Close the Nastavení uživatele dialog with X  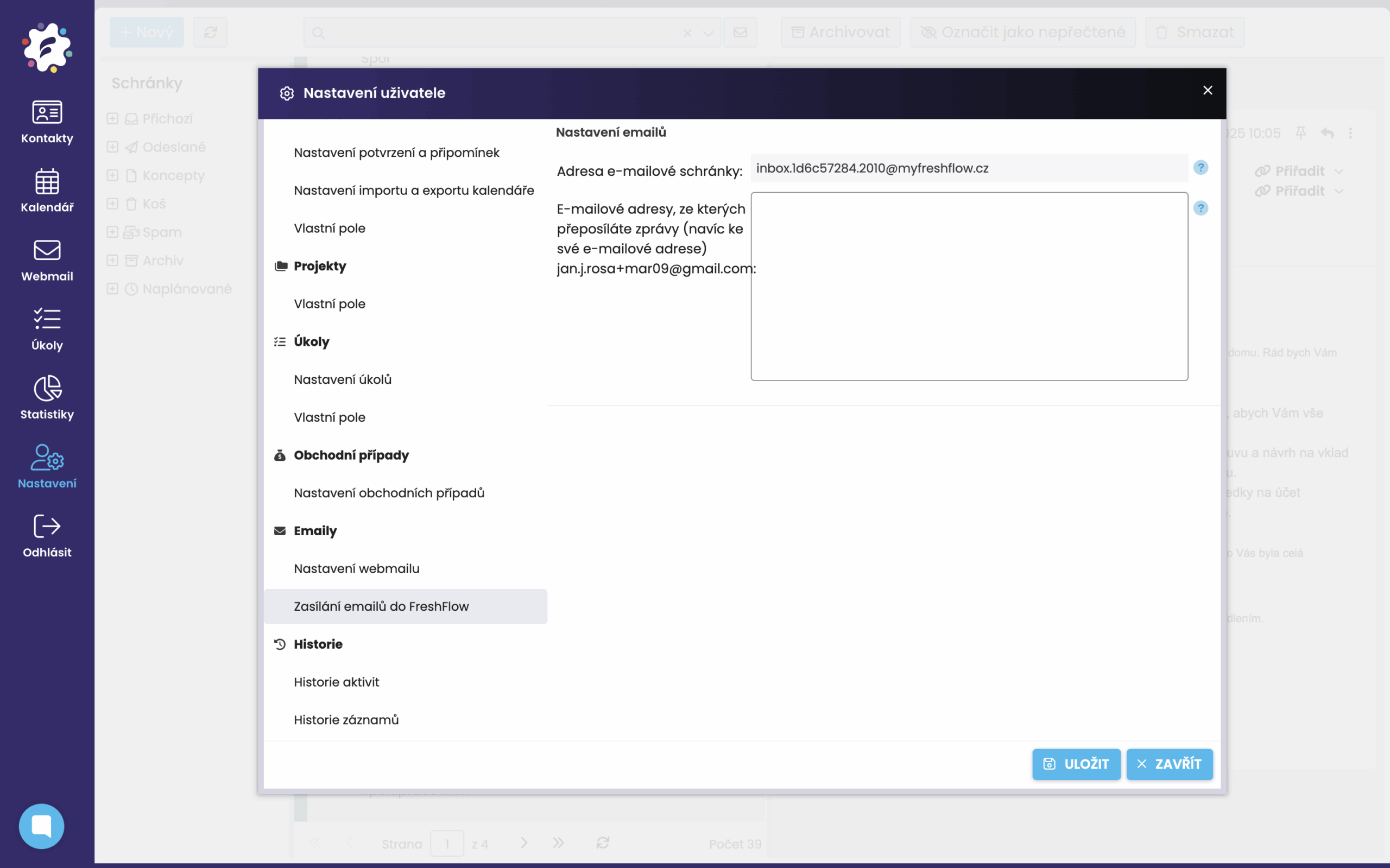click(x=1208, y=91)
